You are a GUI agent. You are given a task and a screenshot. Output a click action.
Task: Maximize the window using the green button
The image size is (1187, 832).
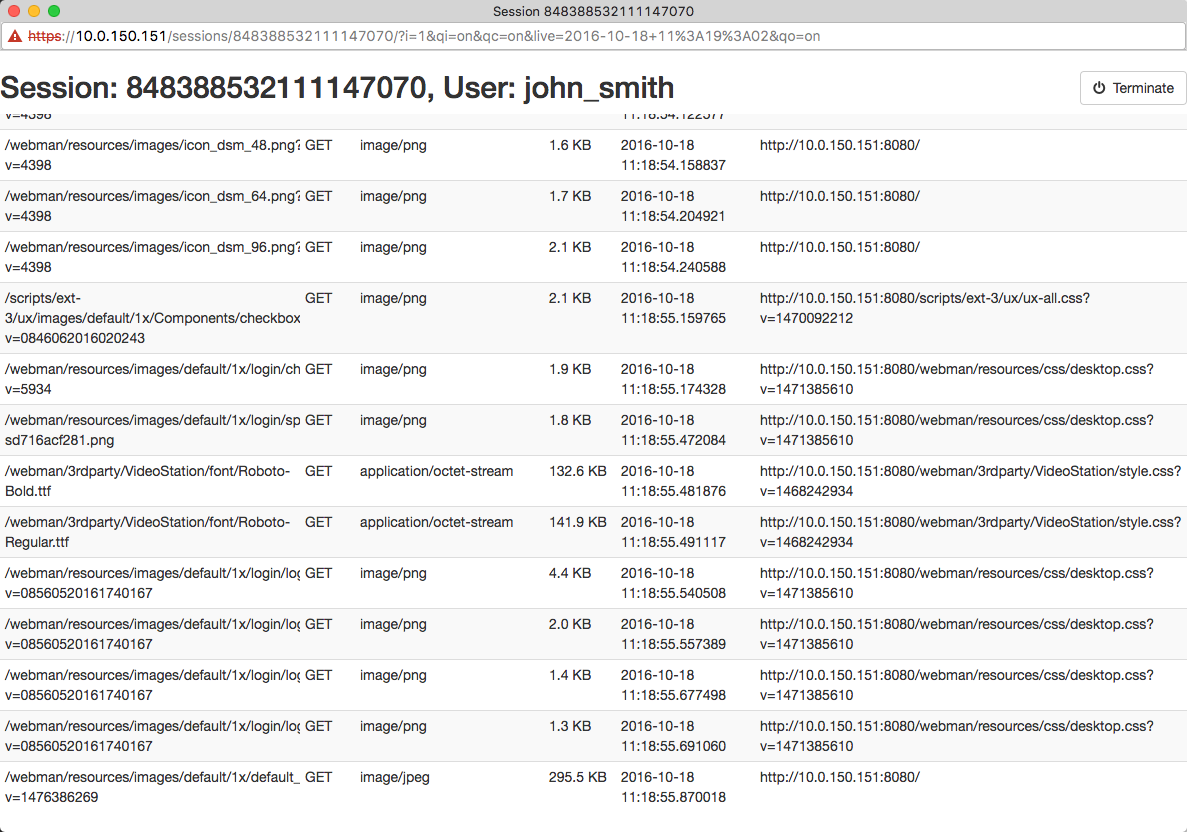[x=54, y=11]
